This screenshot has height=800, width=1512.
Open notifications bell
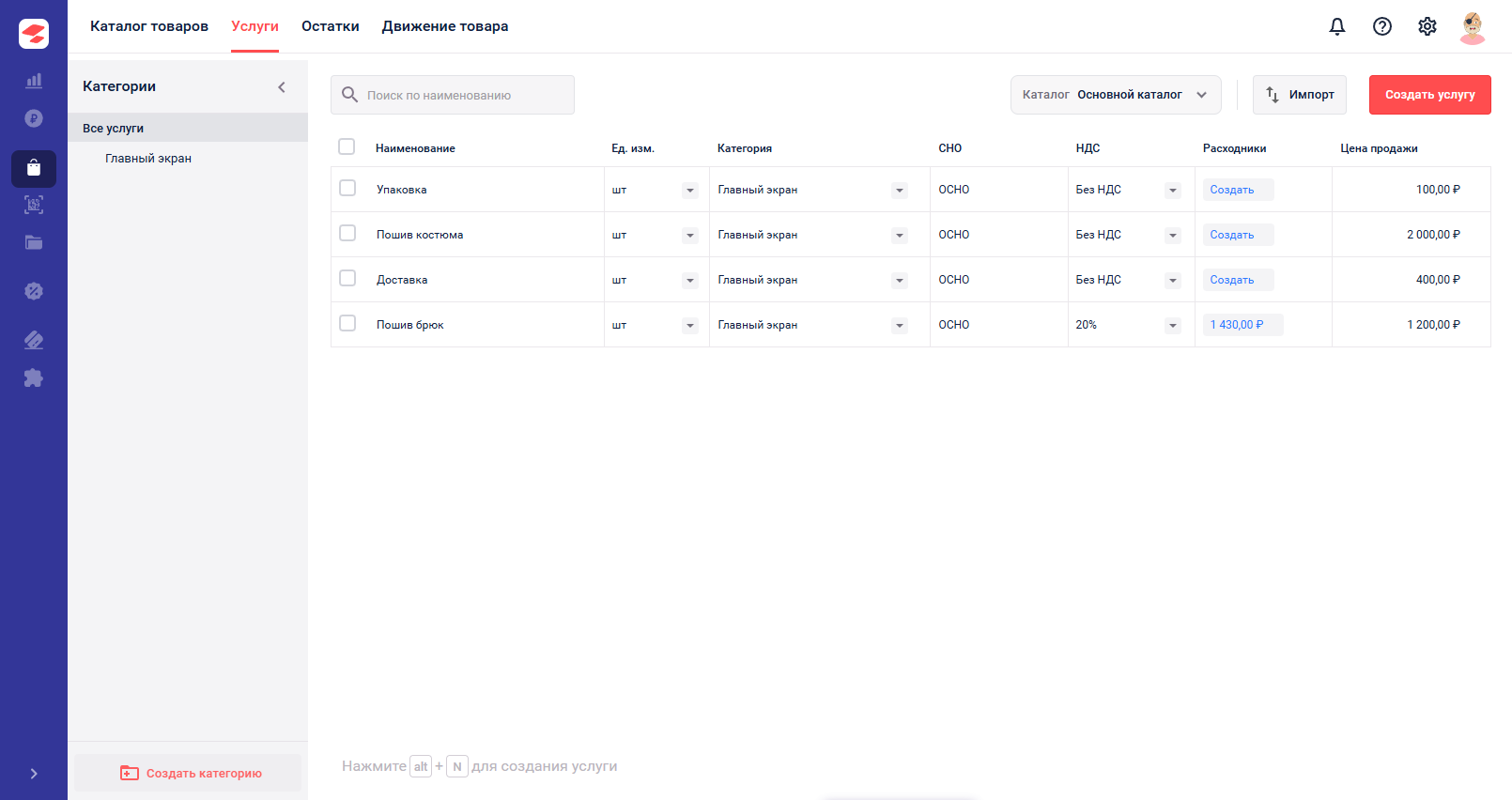[x=1337, y=26]
